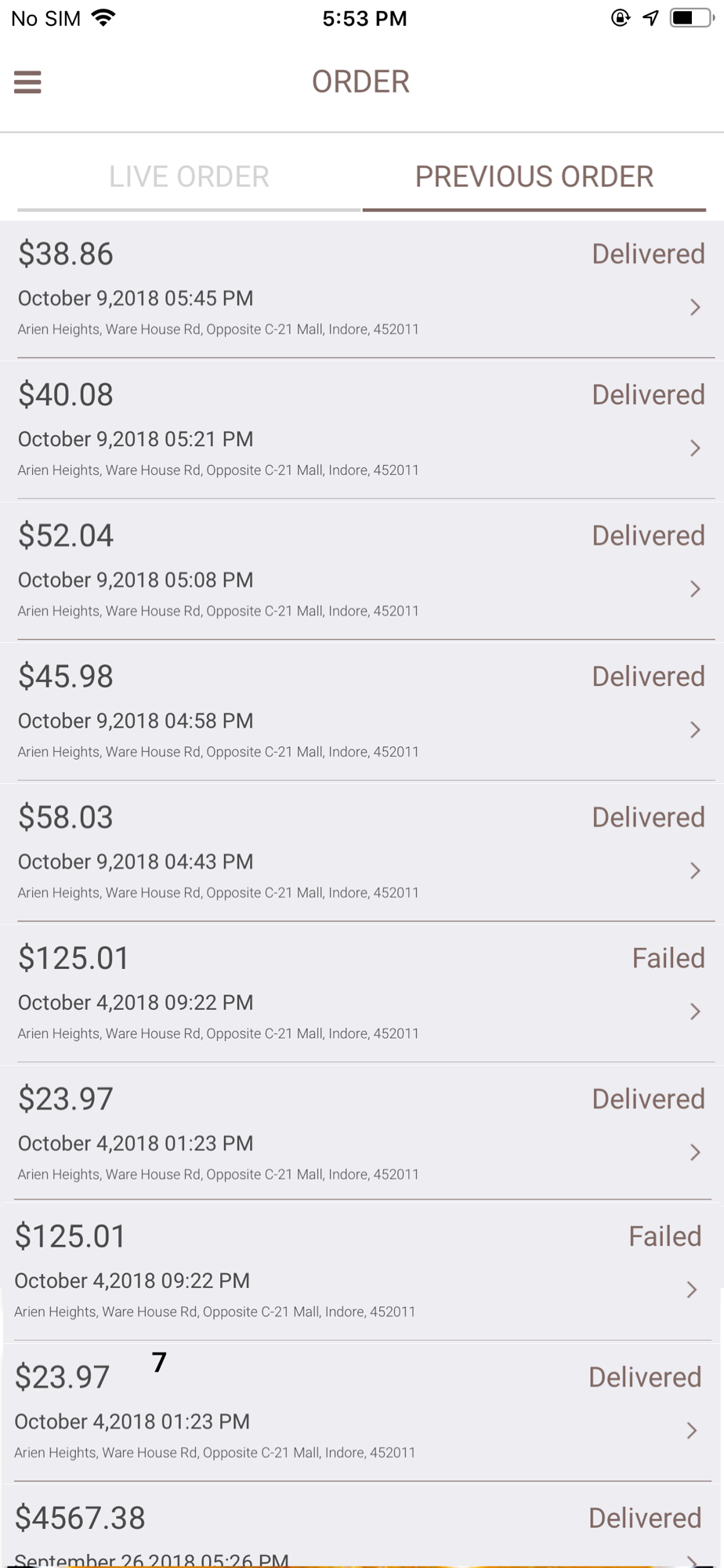724x1568 pixels.
Task: Tap the ORDER page title
Action: point(360,82)
